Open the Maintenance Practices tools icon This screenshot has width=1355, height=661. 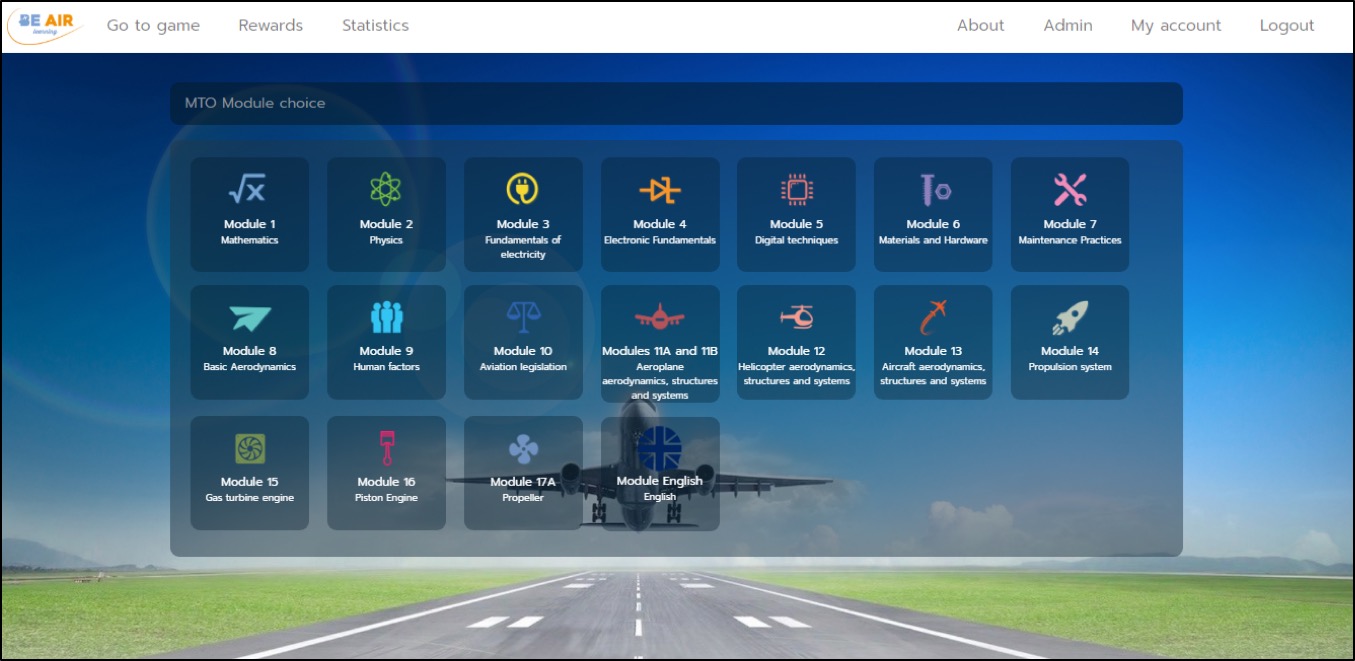1069,189
